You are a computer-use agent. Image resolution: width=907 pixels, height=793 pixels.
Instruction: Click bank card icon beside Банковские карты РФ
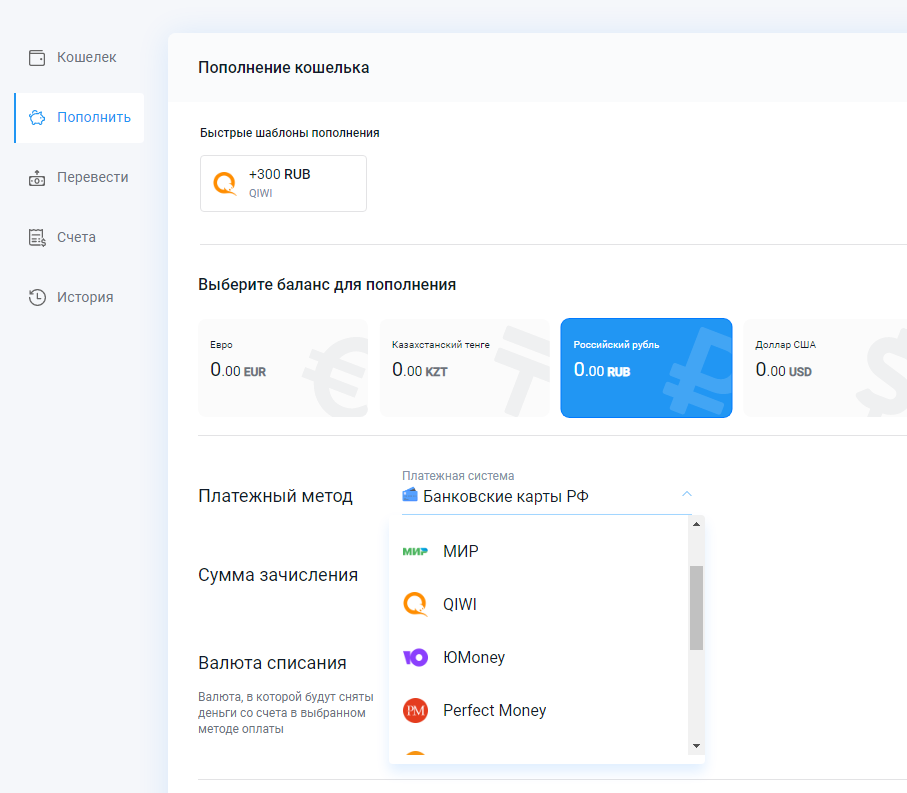(410, 495)
